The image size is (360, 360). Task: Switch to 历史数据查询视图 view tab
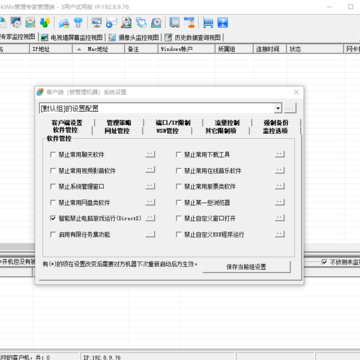tap(193, 37)
